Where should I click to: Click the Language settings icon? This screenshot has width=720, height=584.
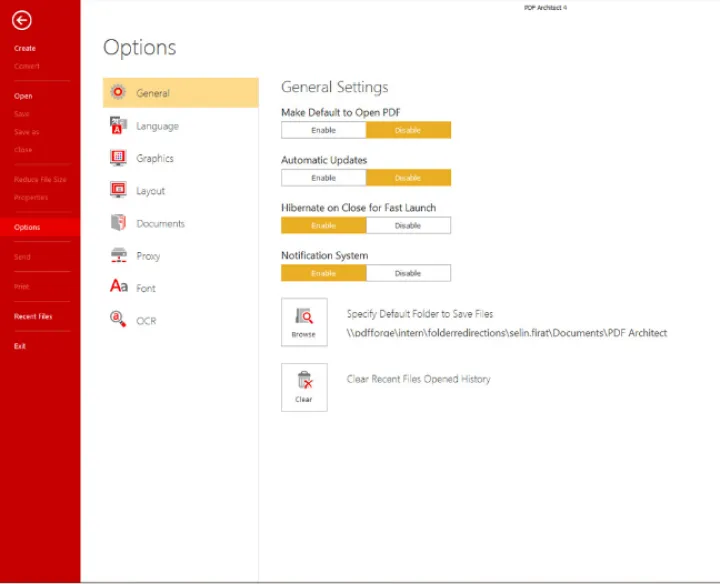pyautogui.click(x=118, y=125)
